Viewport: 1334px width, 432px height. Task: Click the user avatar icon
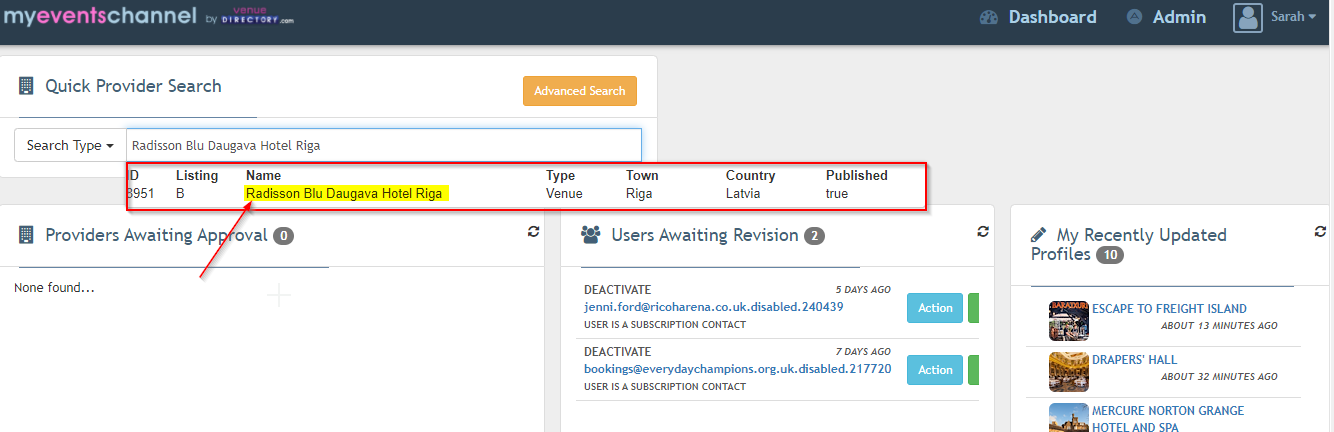[1248, 17]
